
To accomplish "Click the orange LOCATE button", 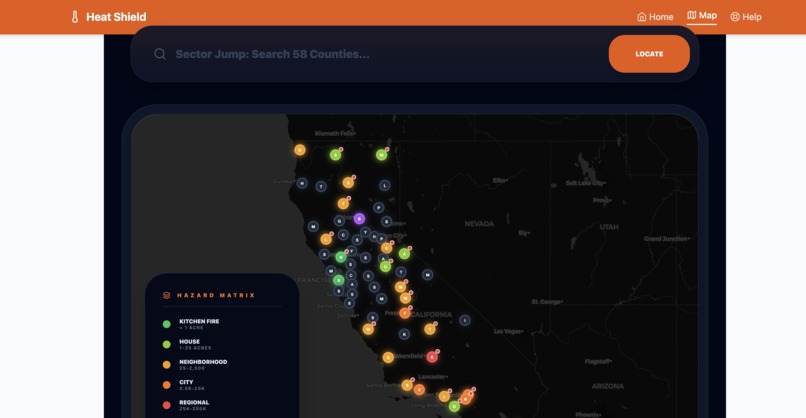I will pyautogui.click(x=649, y=54).
